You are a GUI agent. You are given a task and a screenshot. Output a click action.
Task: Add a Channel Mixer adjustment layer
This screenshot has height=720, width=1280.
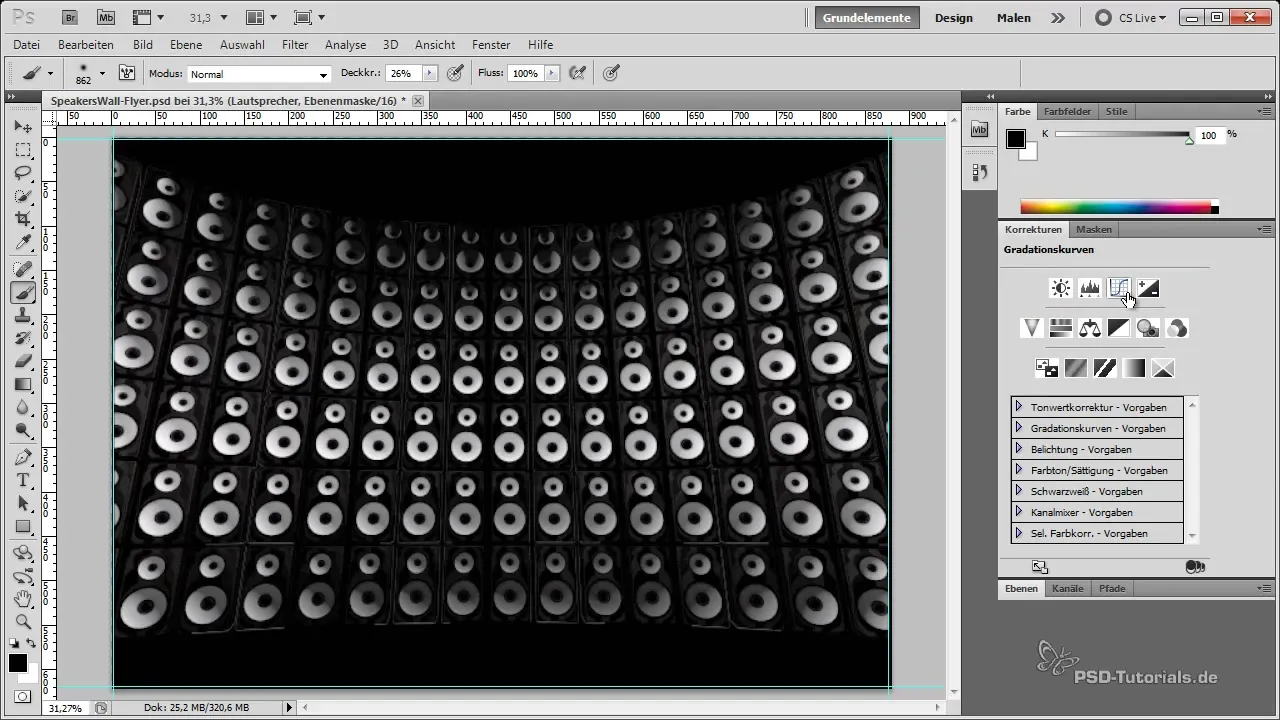[x=1177, y=328]
